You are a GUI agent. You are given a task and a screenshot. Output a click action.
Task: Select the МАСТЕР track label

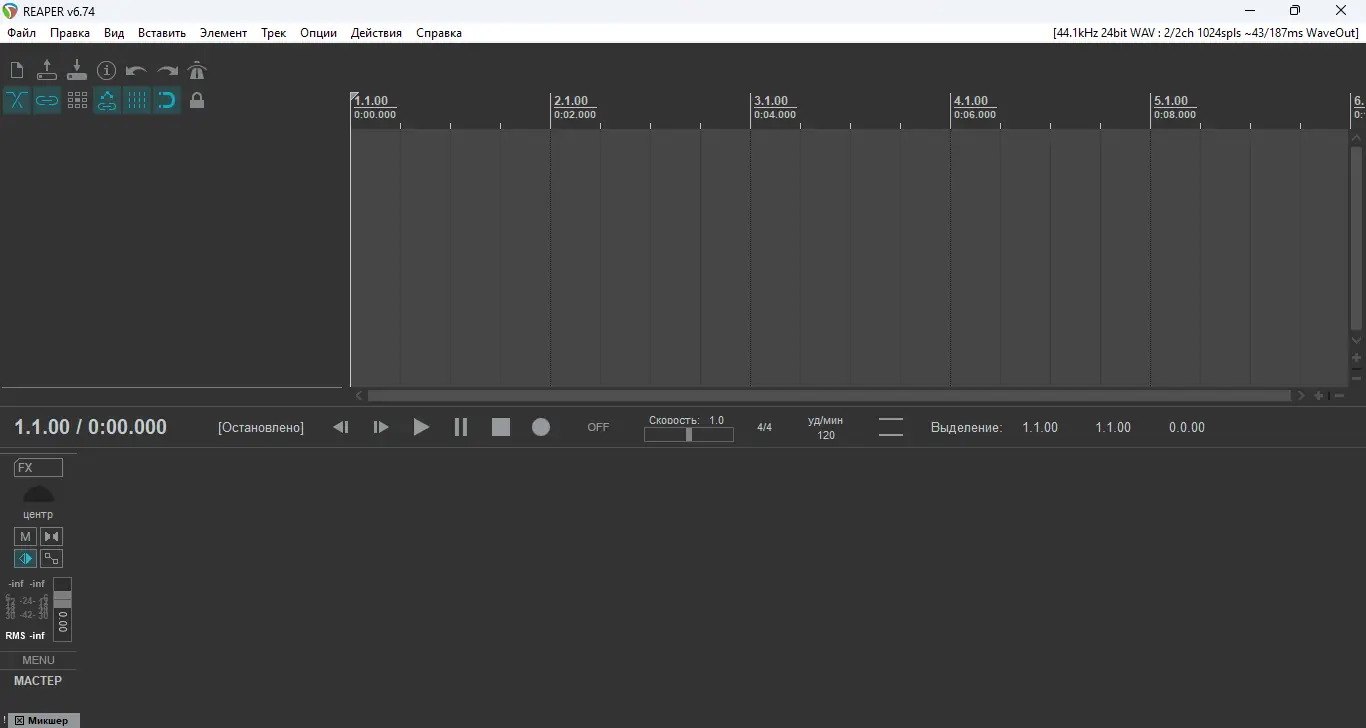[38, 681]
